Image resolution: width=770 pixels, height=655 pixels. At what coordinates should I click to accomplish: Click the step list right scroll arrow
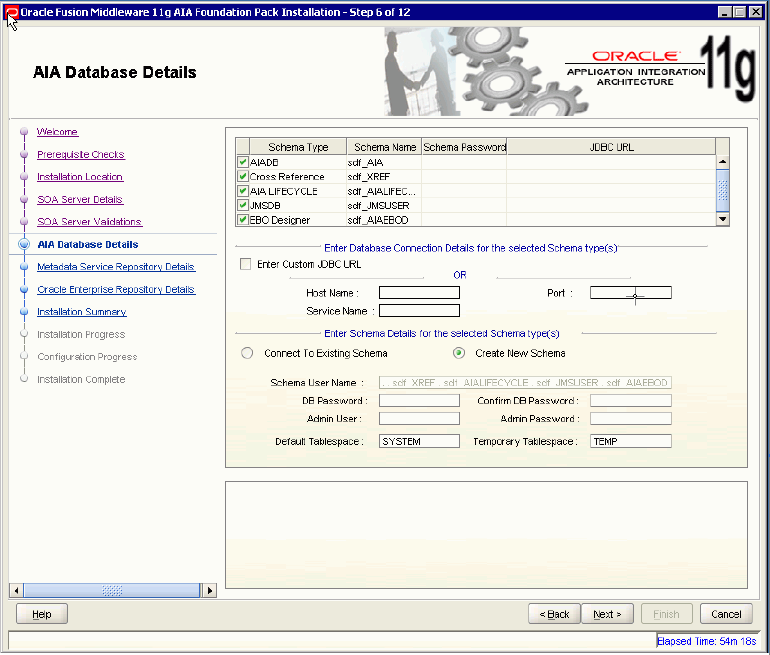point(210,590)
